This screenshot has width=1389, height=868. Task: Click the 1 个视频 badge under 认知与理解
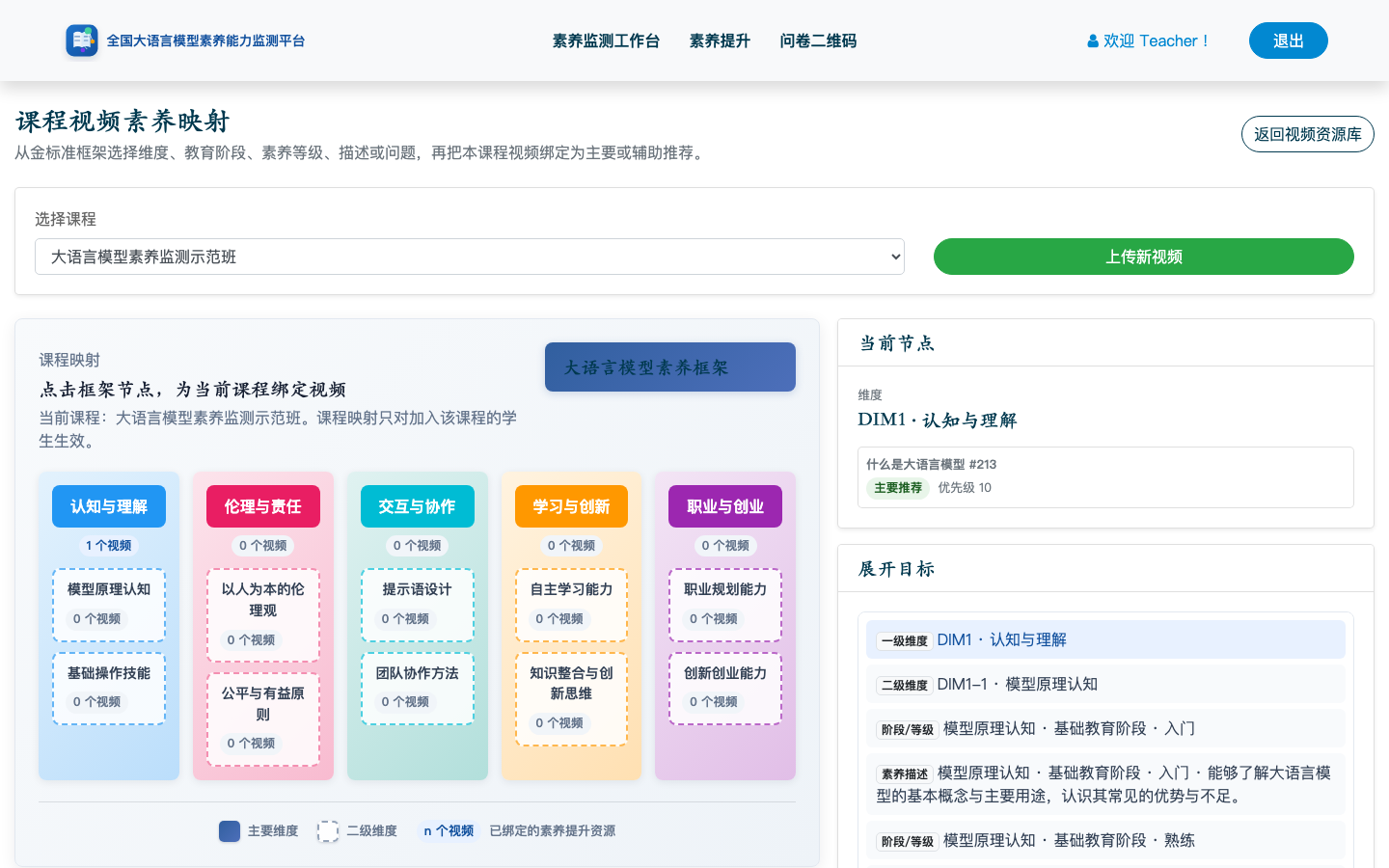click(109, 546)
